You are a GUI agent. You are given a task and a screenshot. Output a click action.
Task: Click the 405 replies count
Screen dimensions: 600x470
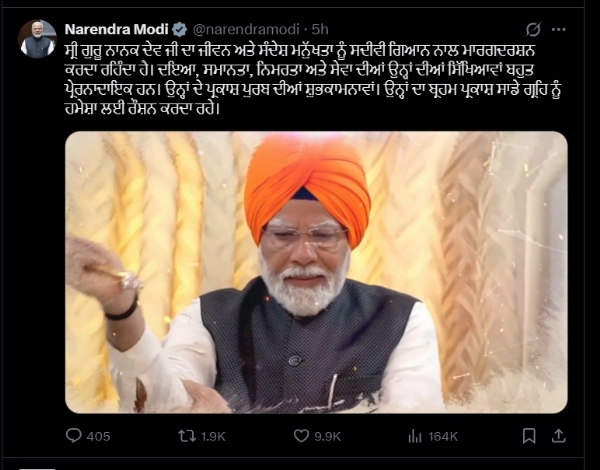coord(98,436)
